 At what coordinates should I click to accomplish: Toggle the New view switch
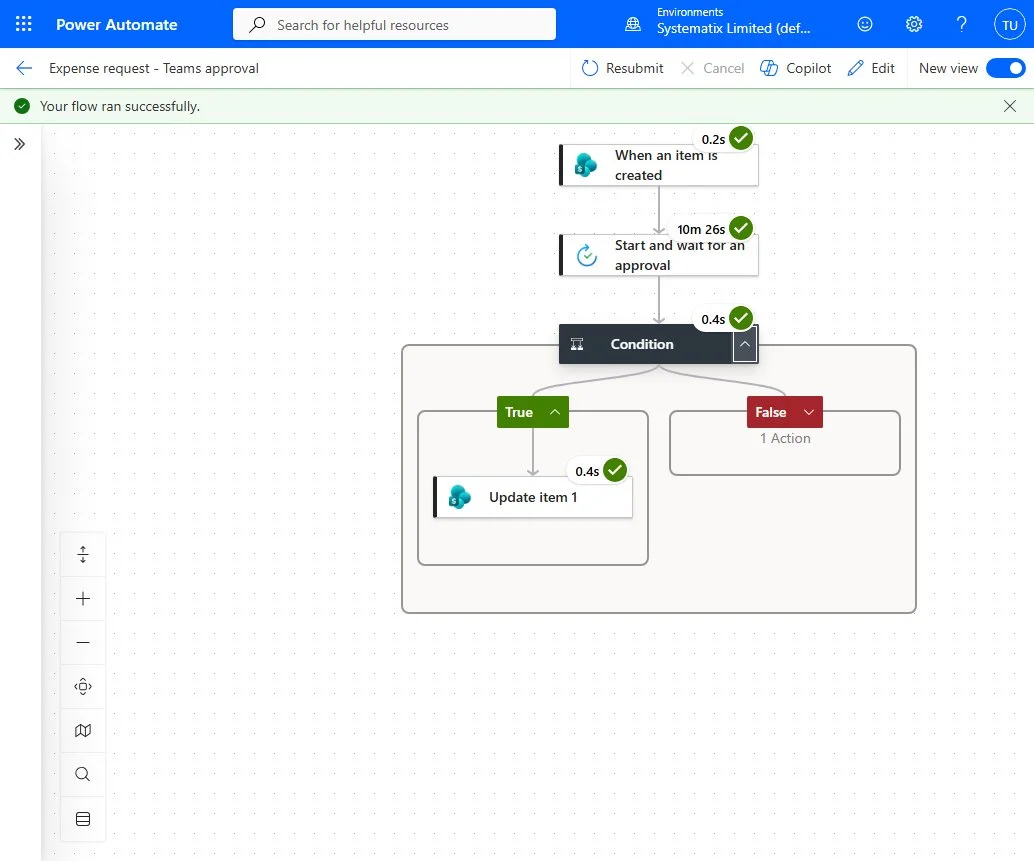[1006, 68]
